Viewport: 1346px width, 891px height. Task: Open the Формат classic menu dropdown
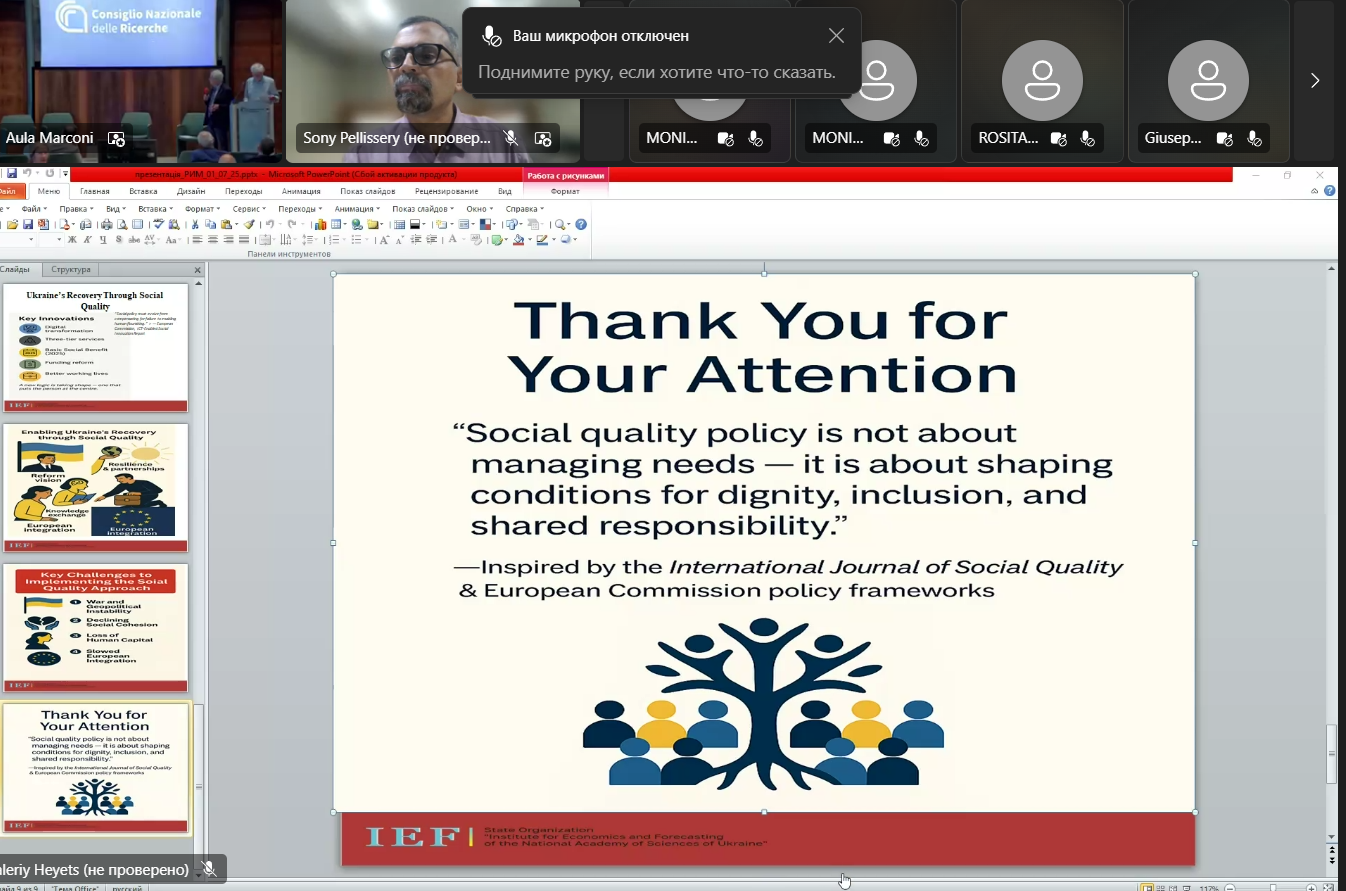[x=202, y=209]
